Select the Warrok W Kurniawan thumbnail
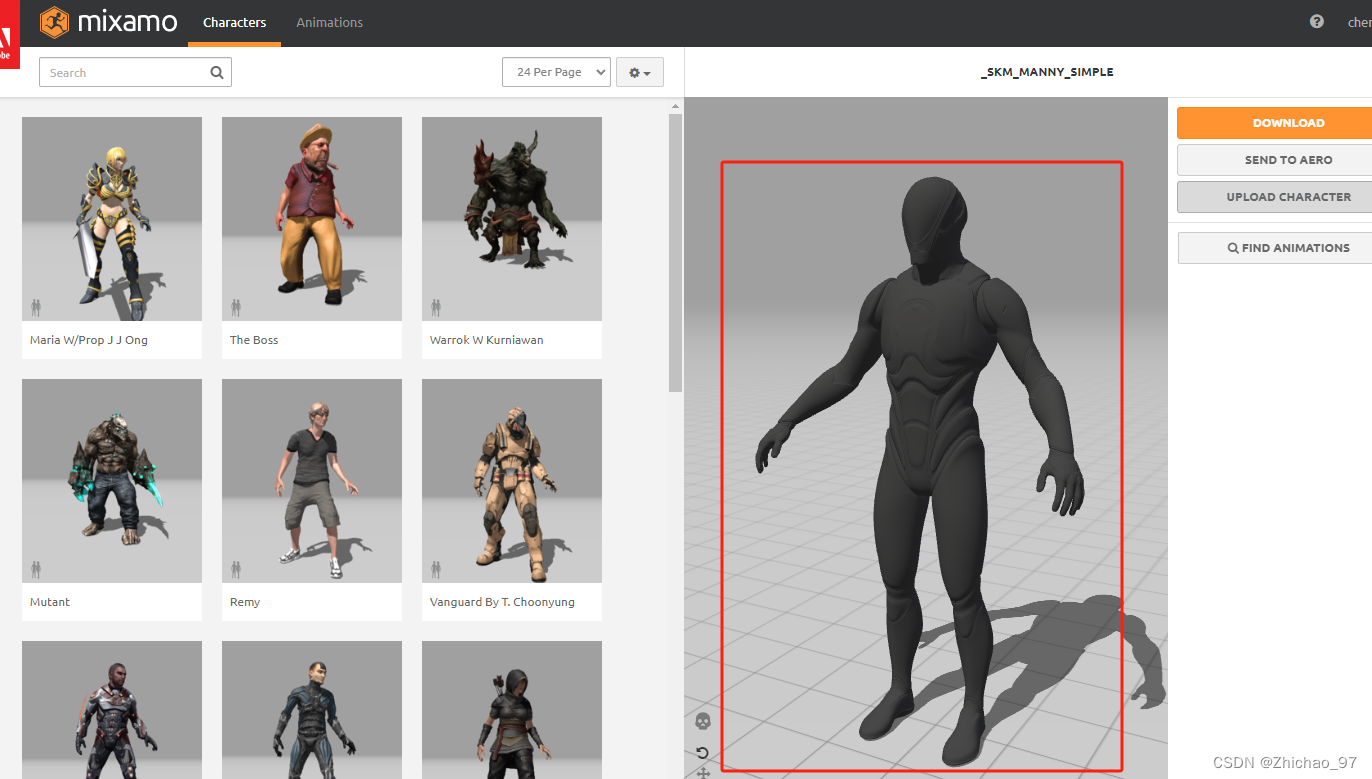 point(512,219)
